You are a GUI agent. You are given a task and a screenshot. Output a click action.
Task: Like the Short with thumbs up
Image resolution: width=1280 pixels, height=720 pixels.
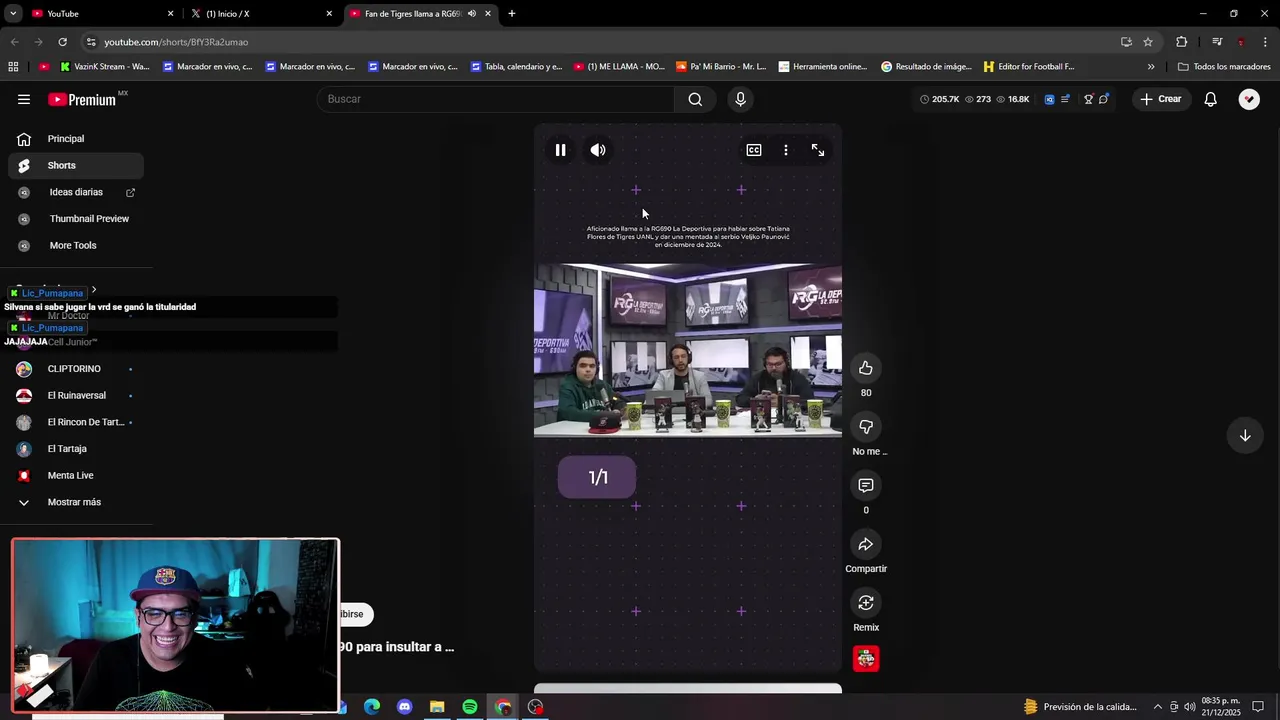pos(866,368)
